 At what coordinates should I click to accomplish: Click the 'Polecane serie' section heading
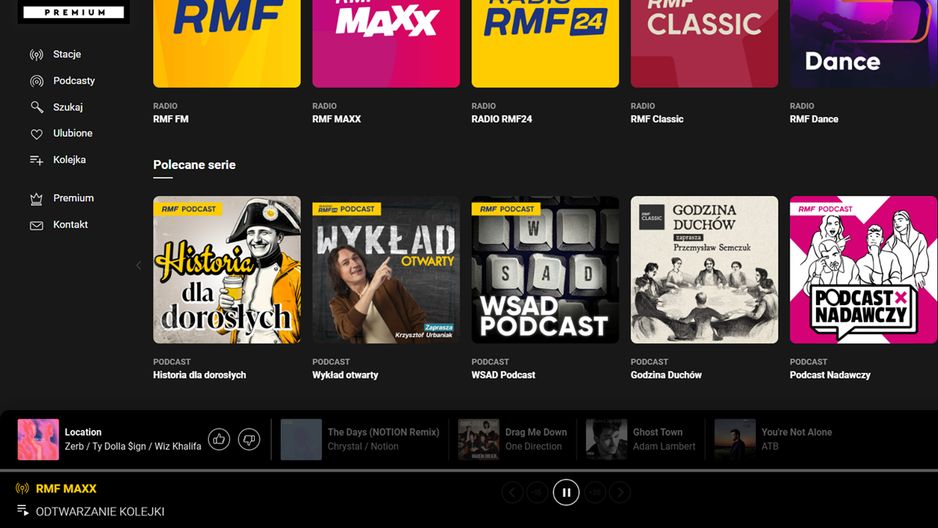[194, 164]
